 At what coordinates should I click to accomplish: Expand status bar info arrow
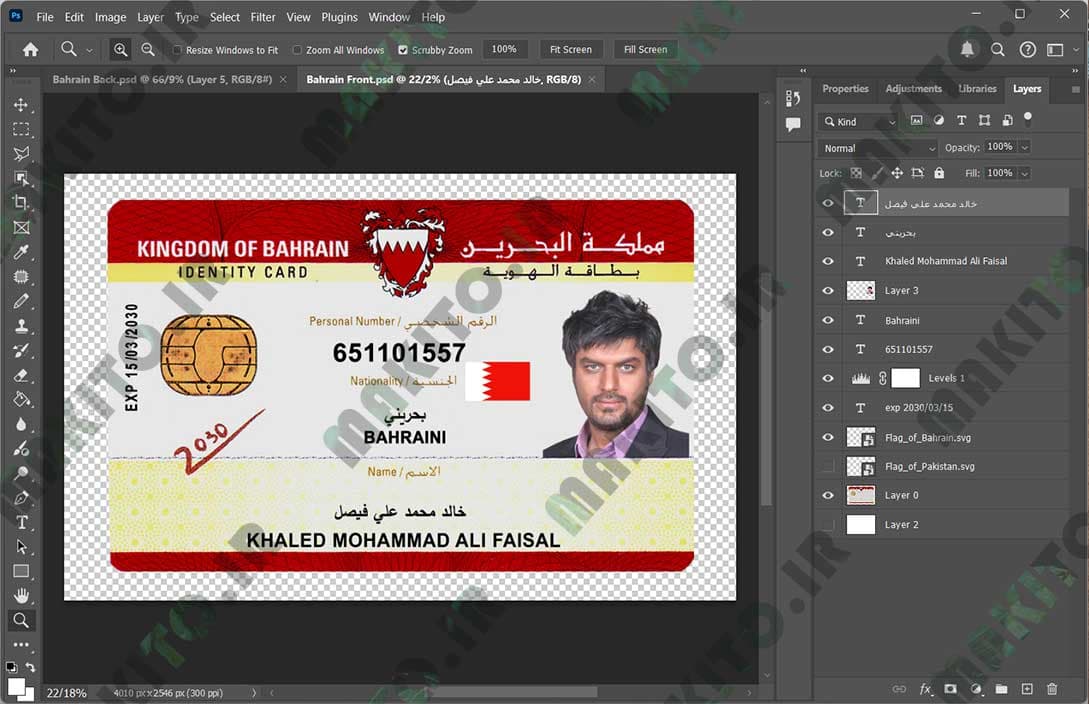[253, 693]
